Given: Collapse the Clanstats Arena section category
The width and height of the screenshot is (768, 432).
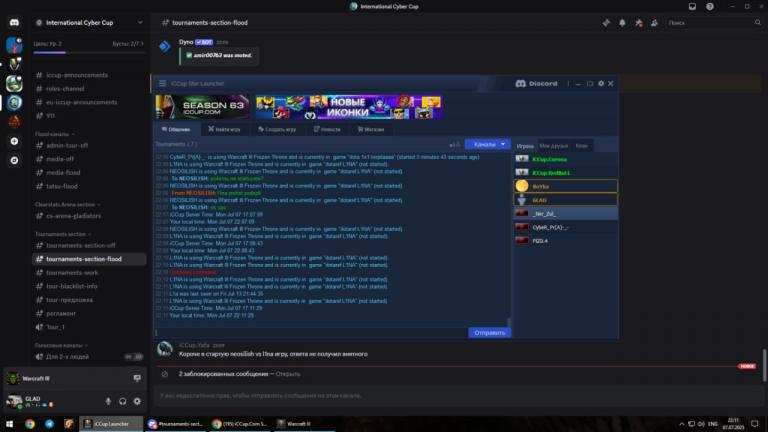Looking at the screenshot, I should pyautogui.click(x=67, y=204).
